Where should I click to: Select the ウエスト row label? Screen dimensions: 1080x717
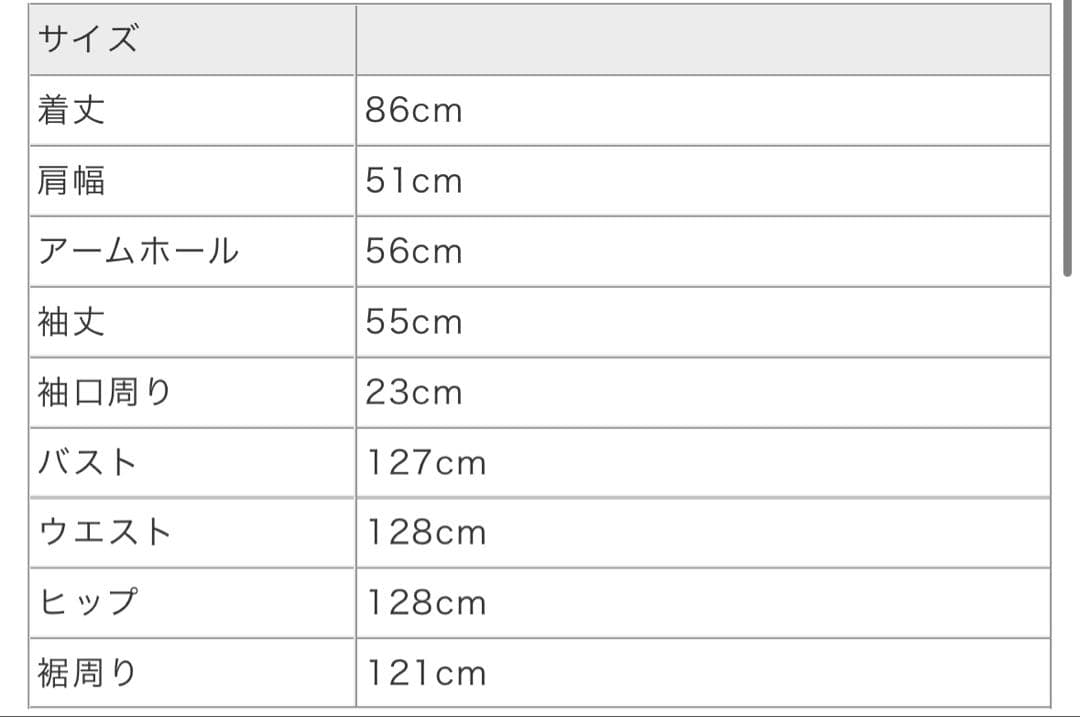(105, 532)
